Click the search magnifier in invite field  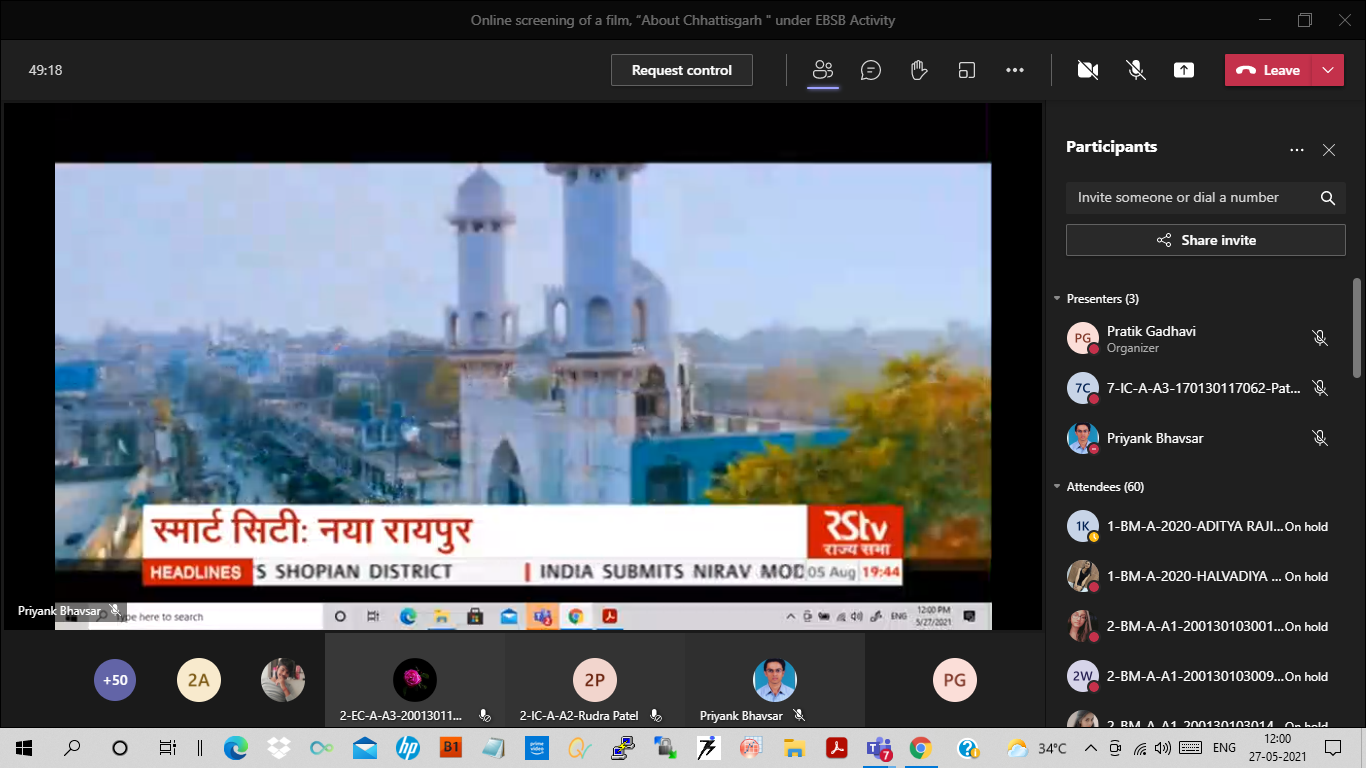tap(1328, 198)
